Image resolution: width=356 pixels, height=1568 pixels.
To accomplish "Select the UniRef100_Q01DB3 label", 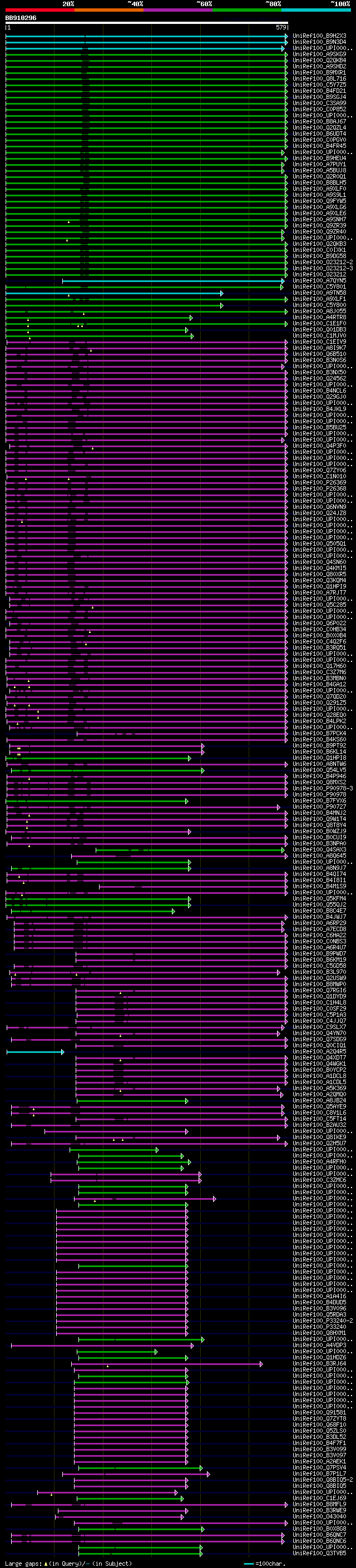I will 319,329.
